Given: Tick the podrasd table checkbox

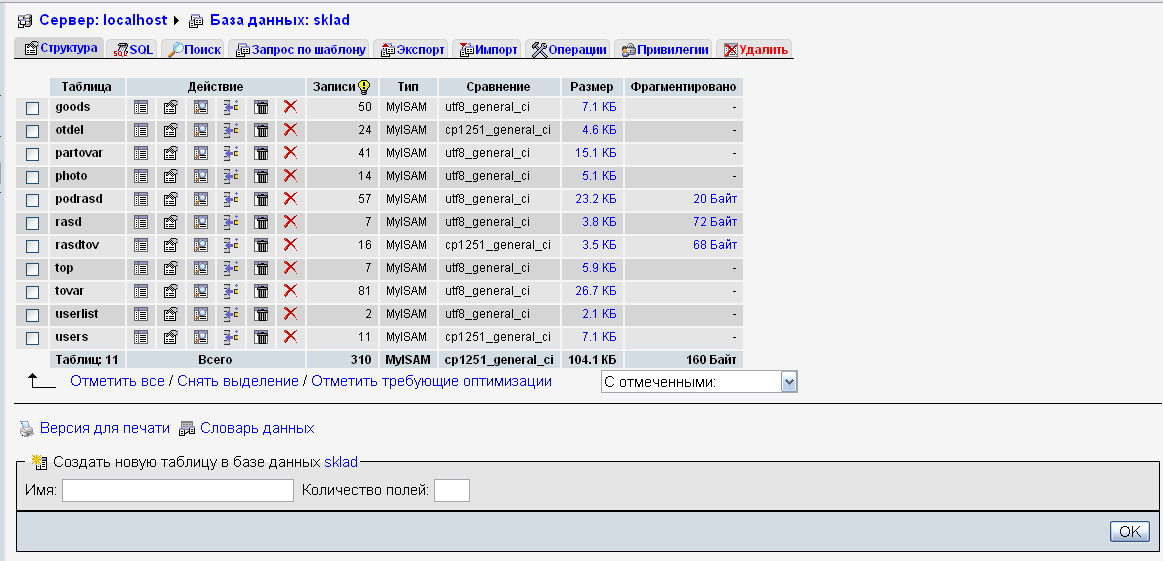Looking at the screenshot, I should point(33,200).
